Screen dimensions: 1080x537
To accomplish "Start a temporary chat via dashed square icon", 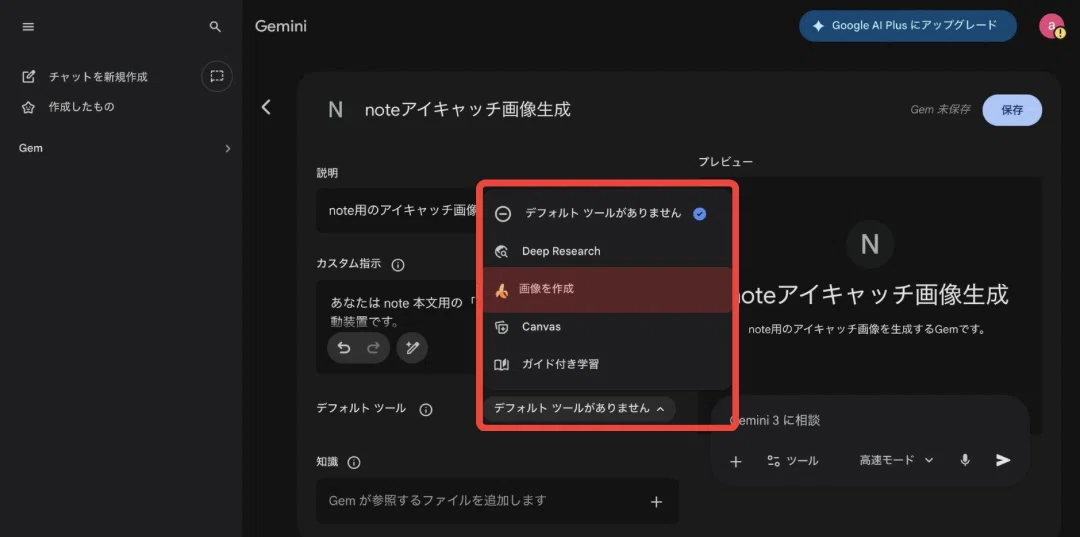I will (x=217, y=76).
